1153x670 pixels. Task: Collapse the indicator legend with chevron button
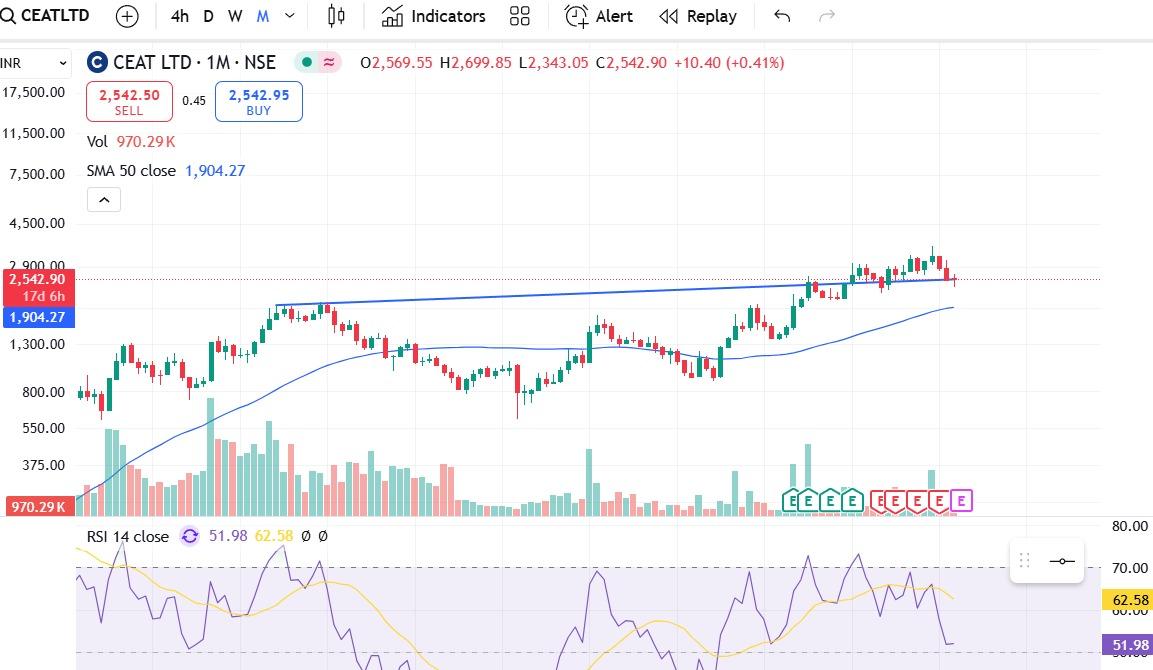104,200
